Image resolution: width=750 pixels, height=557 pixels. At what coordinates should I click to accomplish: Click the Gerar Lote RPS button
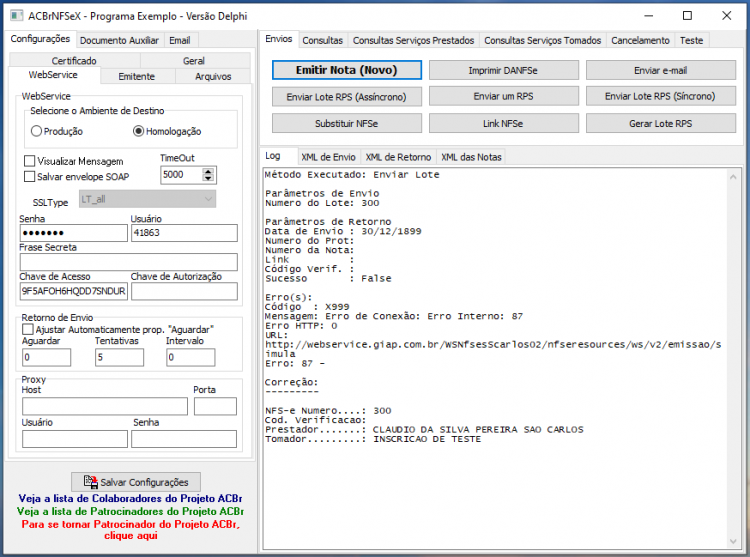[x=661, y=123]
